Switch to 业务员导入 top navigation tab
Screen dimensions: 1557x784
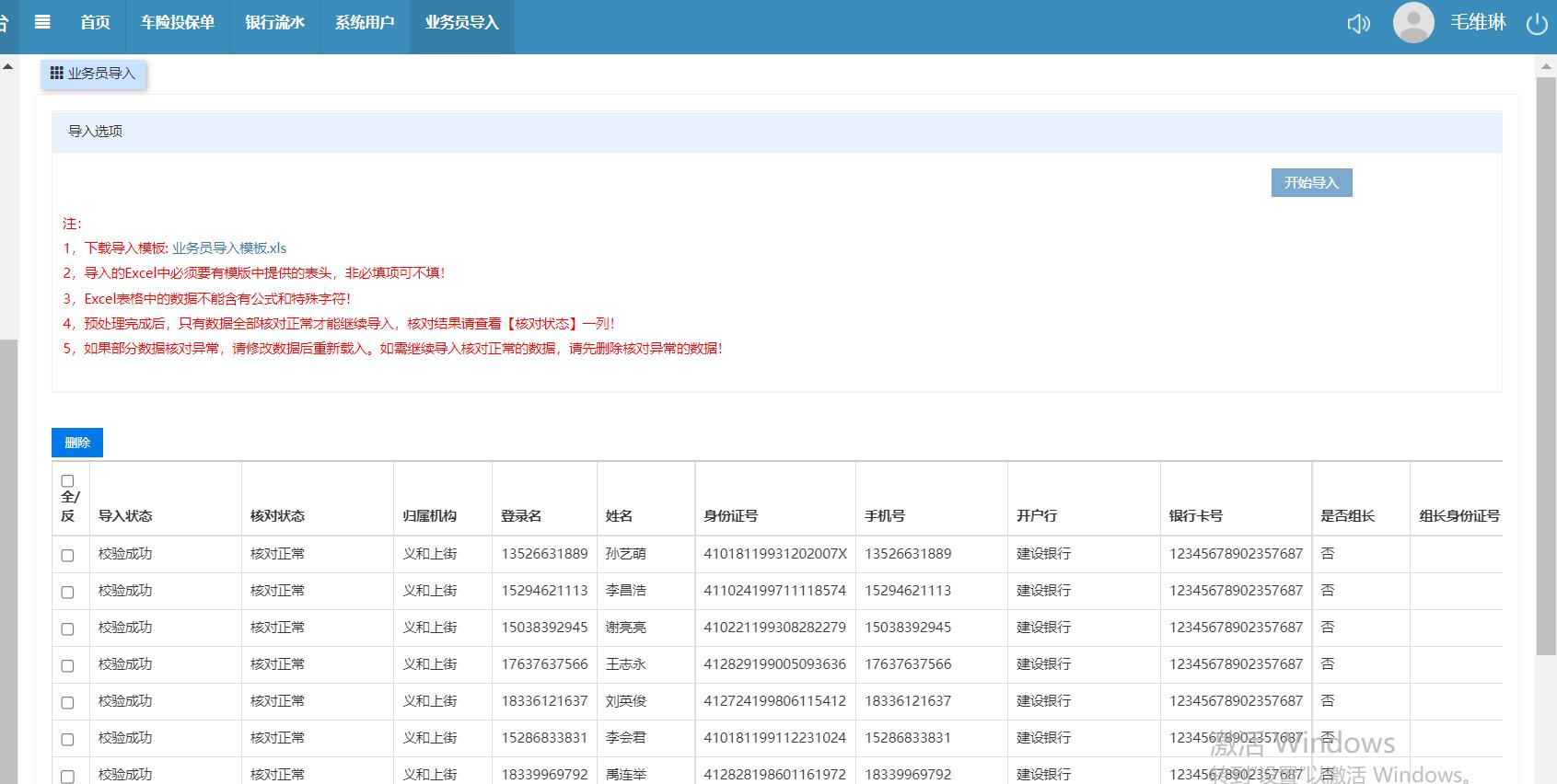(x=461, y=23)
